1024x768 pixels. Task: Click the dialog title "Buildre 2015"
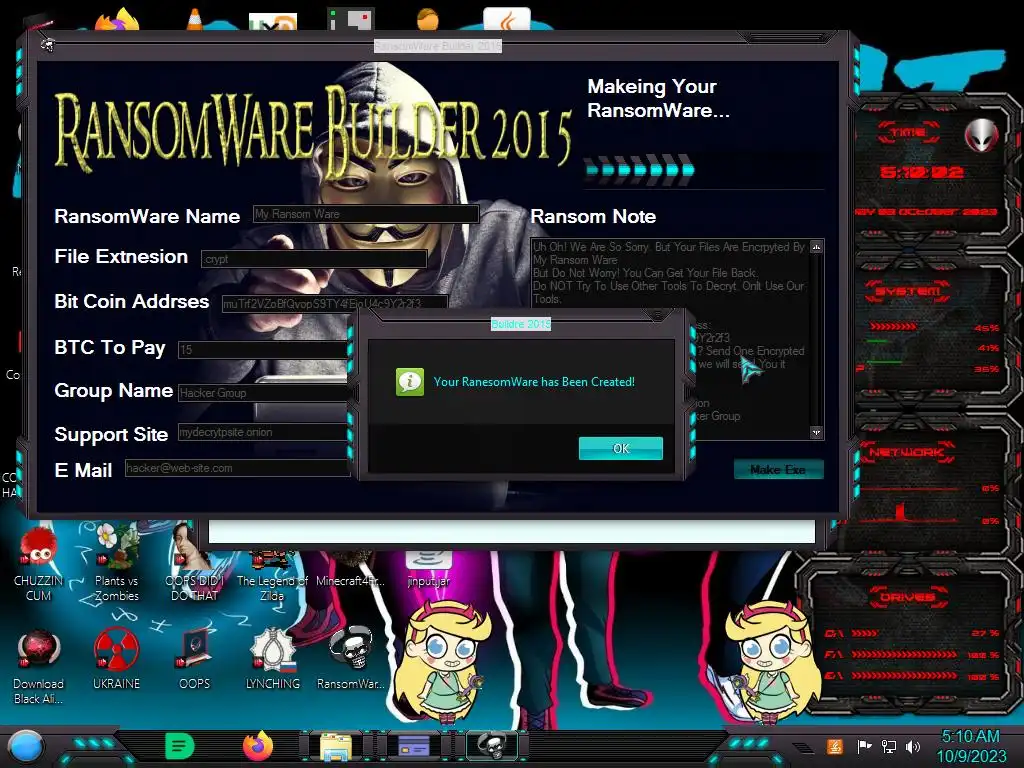(x=521, y=324)
